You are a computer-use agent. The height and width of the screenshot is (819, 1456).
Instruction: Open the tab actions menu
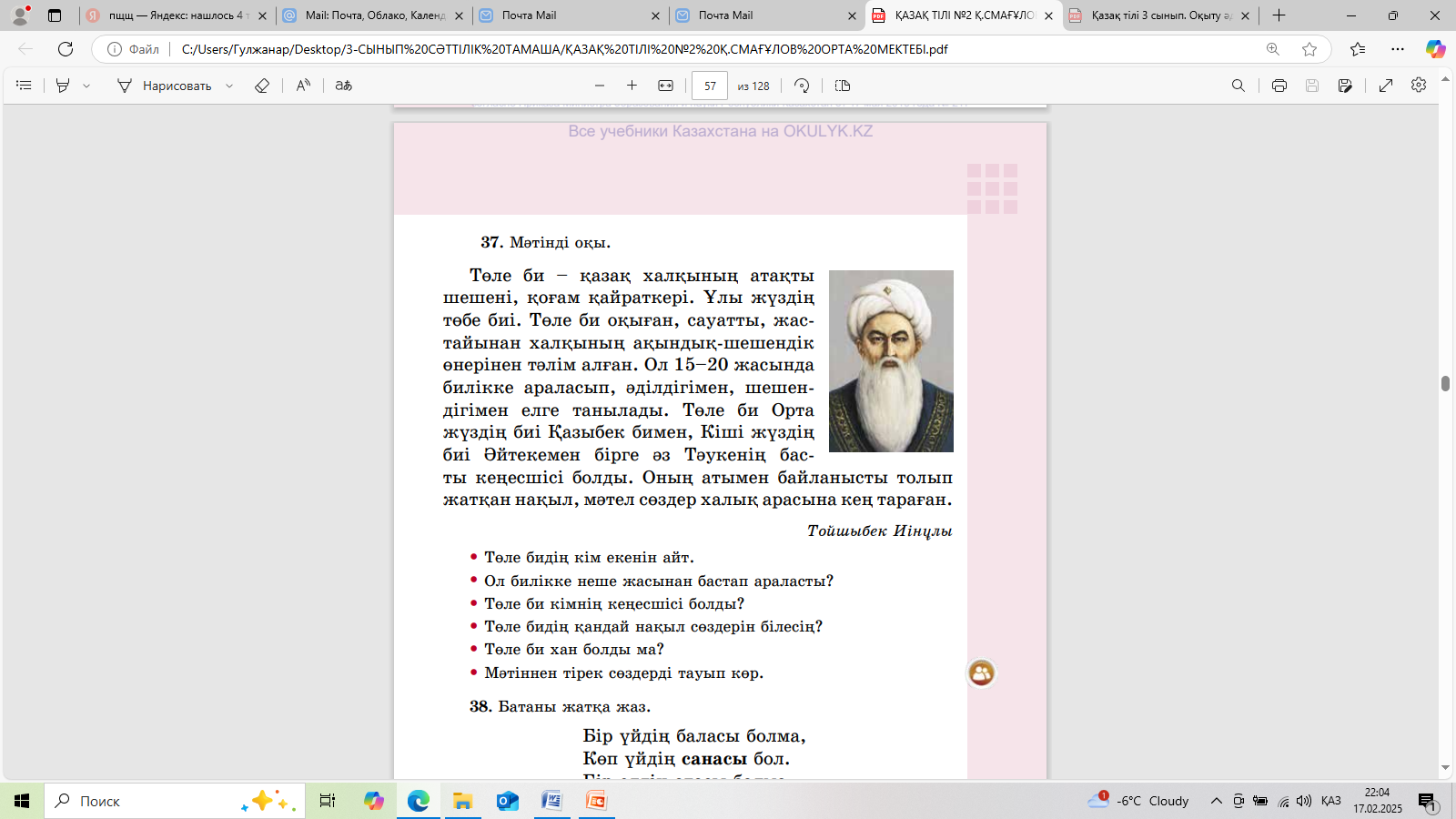[x=55, y=15]
